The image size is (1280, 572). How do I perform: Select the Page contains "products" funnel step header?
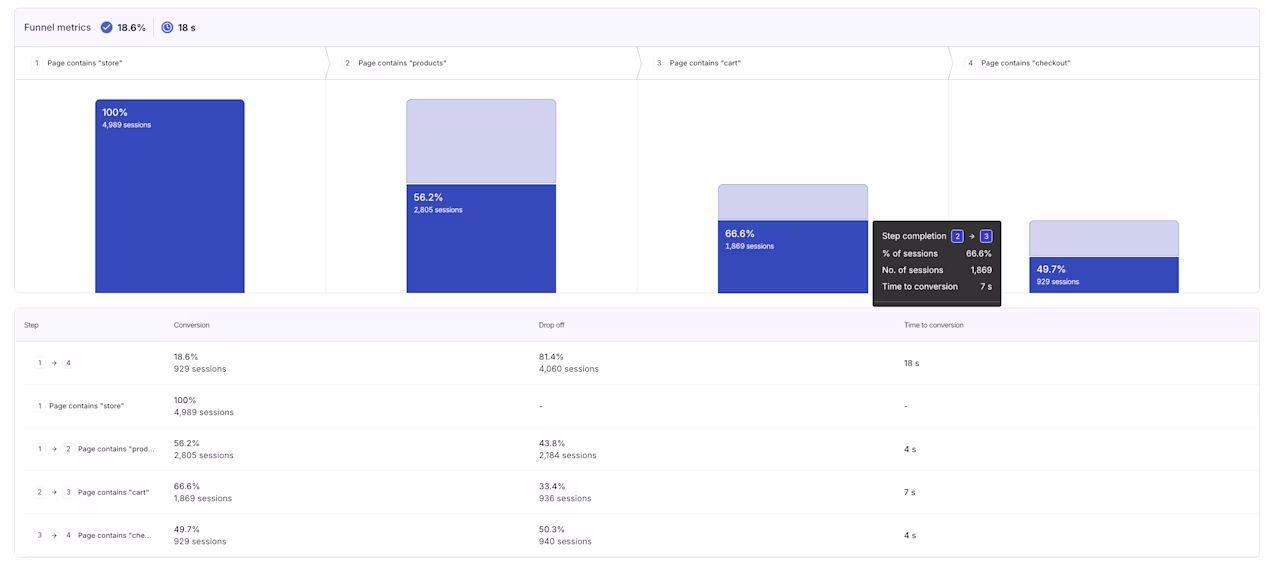click(482, 63)
